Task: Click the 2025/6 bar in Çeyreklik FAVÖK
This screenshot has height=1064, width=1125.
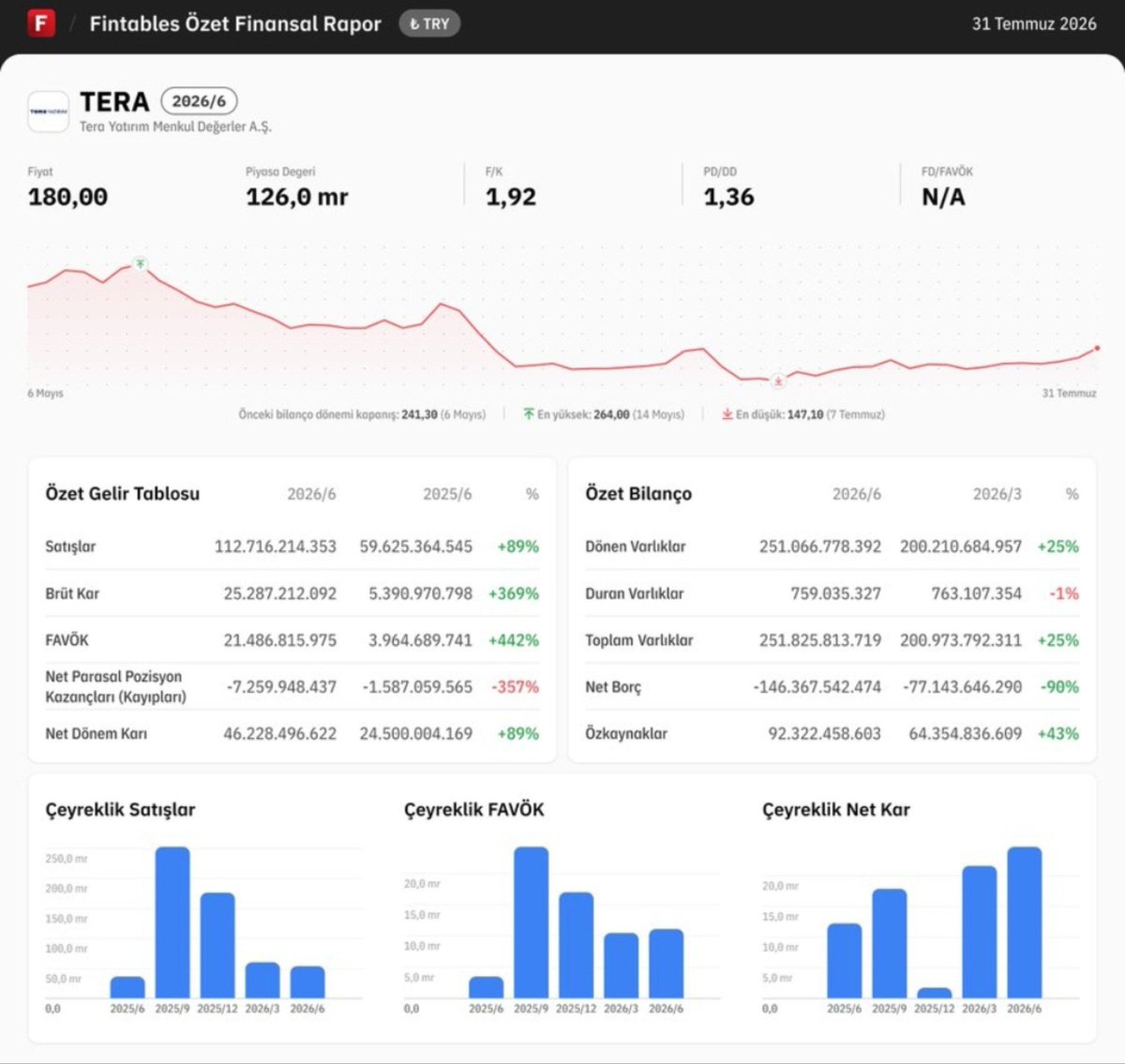Action: point(486,987)
